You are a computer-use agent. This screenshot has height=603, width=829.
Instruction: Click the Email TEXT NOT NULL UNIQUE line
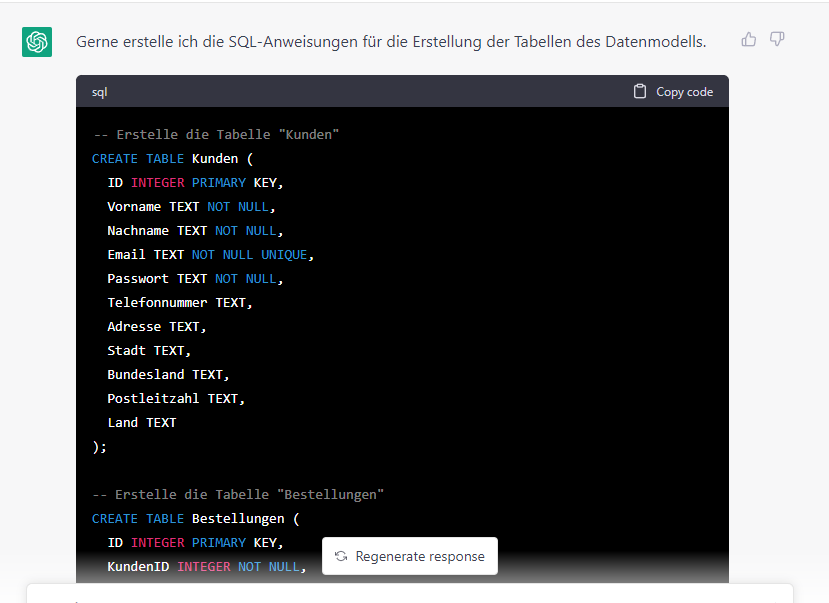210,254
